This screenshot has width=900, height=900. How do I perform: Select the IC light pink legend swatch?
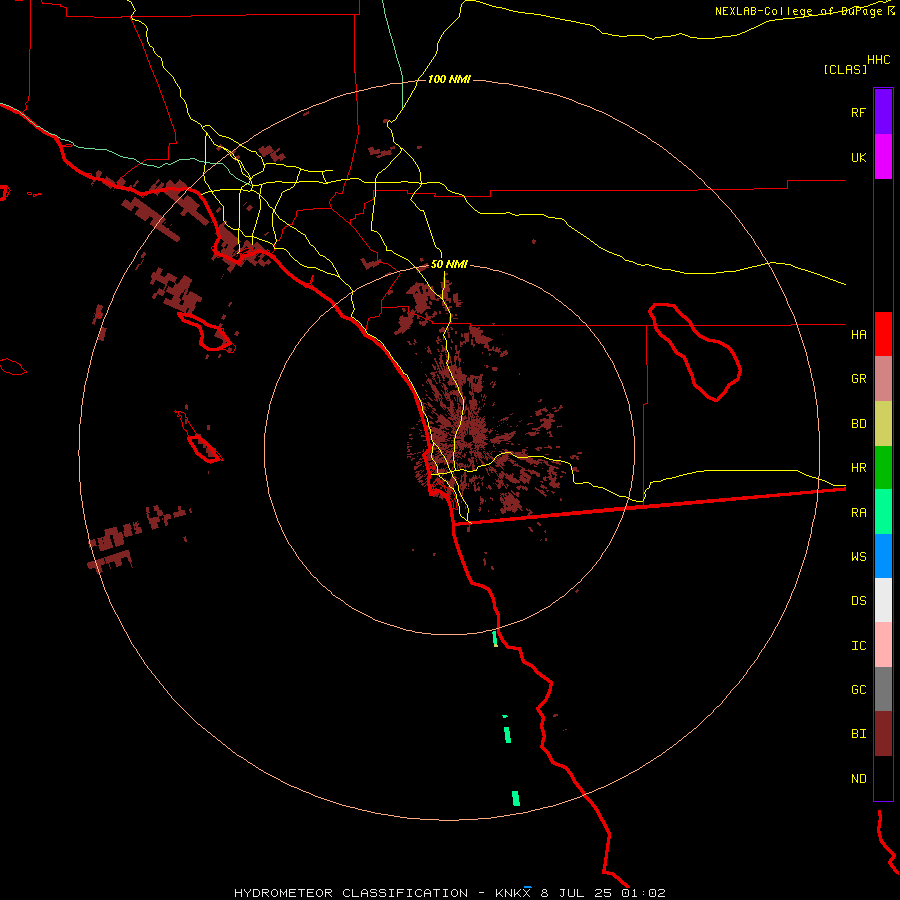point(883,645)
